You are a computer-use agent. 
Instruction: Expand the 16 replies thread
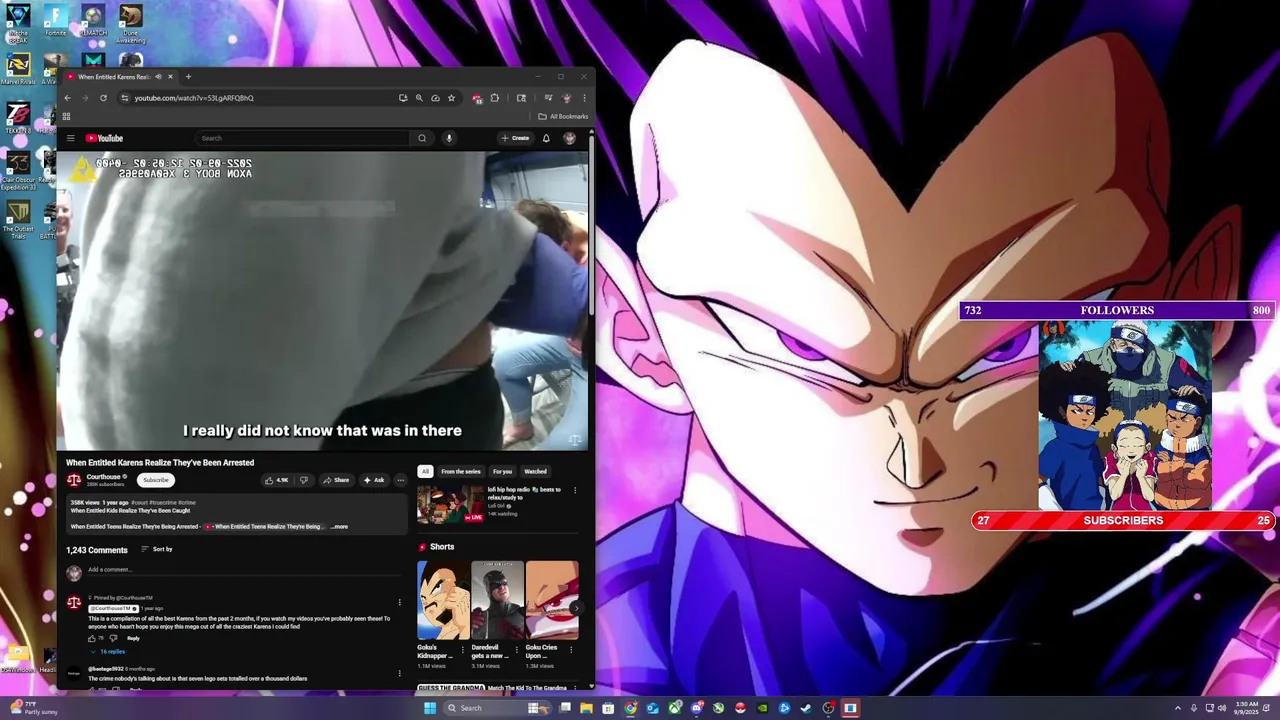[x=108, y=652]
